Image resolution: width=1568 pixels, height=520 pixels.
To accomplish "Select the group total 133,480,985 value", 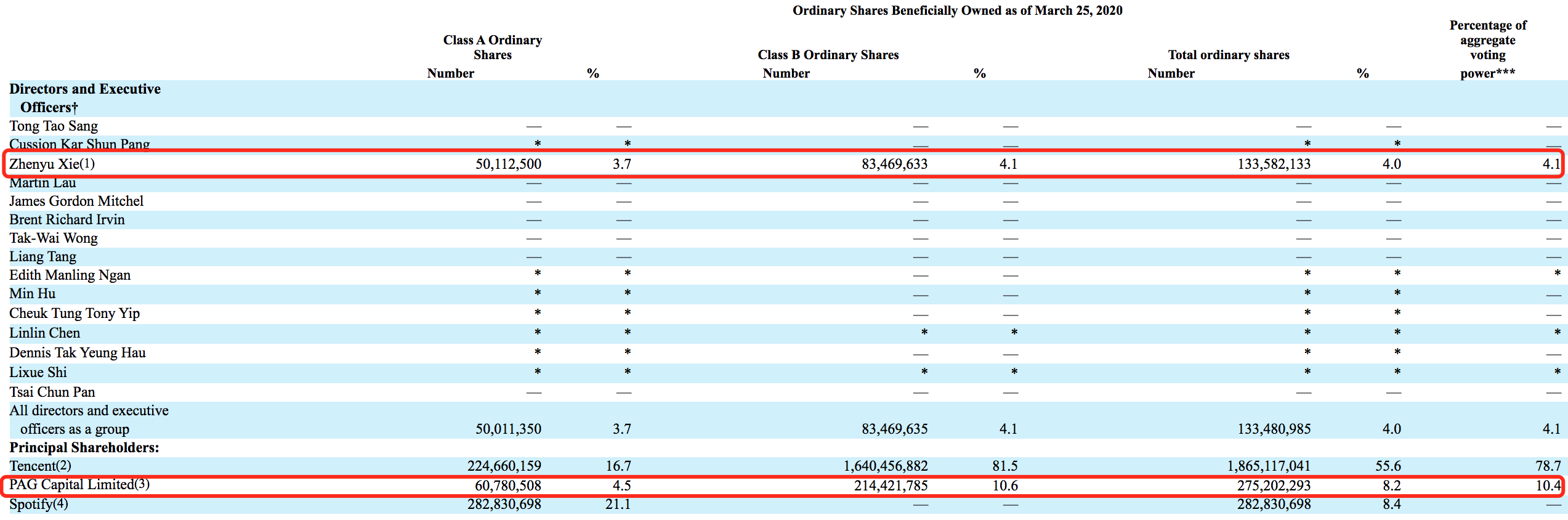I will [1274, 429].
